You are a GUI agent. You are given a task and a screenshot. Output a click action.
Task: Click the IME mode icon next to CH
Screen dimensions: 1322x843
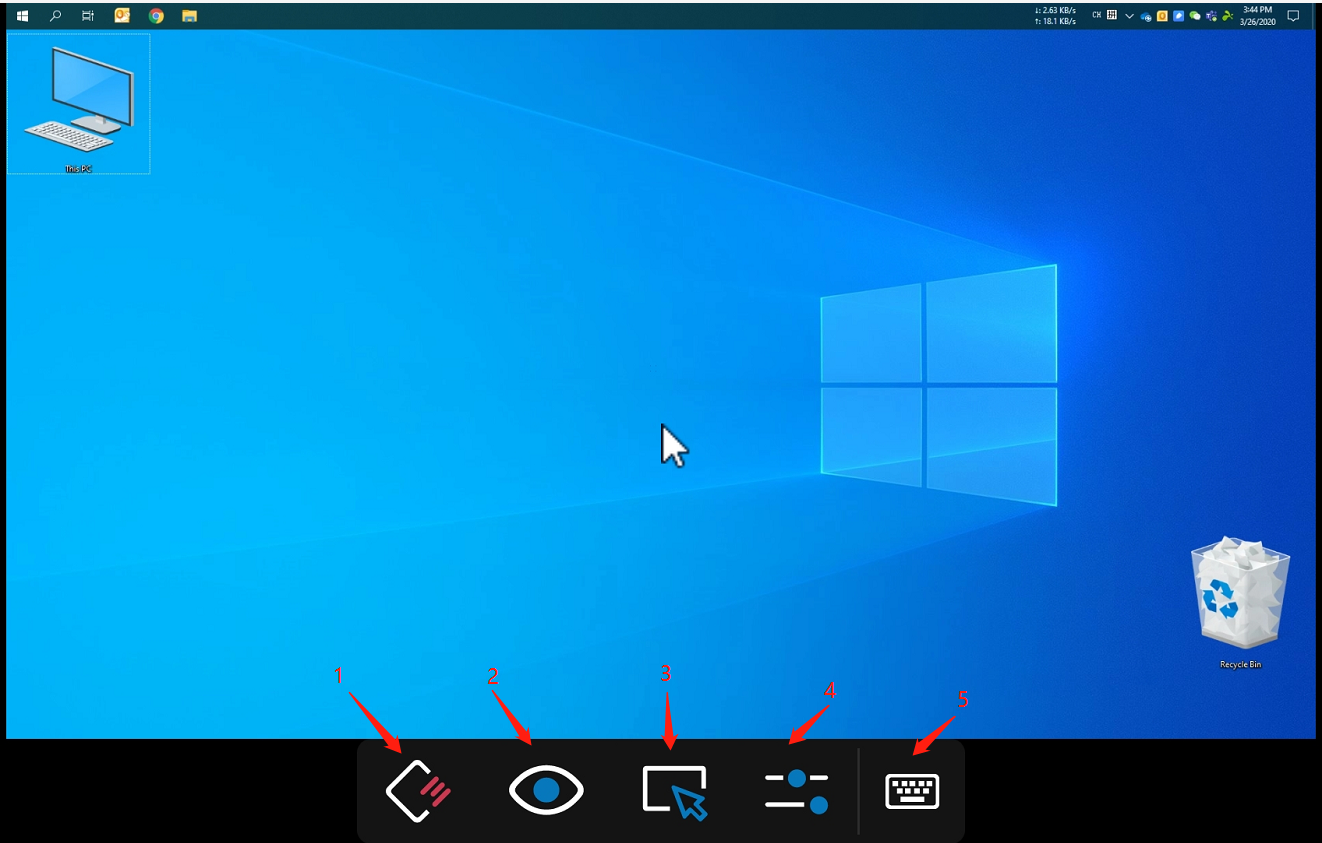[x=1112, y=15]
